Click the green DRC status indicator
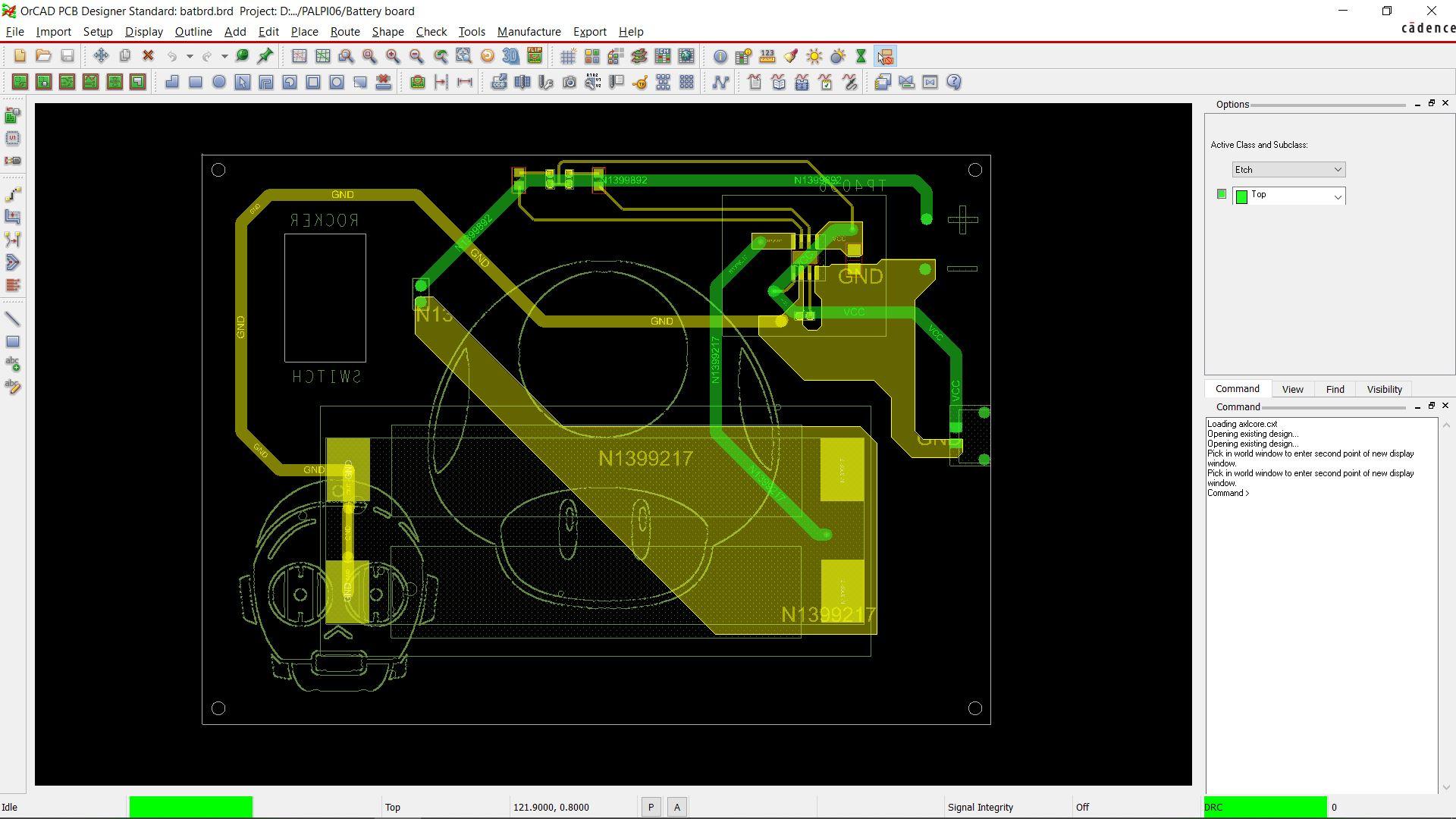1456x819 pixels. click(x=1265, y=808)
